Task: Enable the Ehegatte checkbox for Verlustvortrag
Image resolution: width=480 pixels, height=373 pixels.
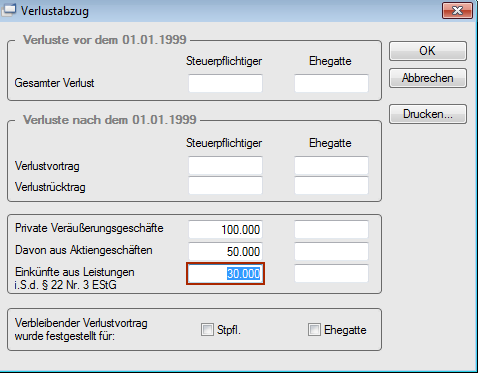Action: (x=314, y=330)
